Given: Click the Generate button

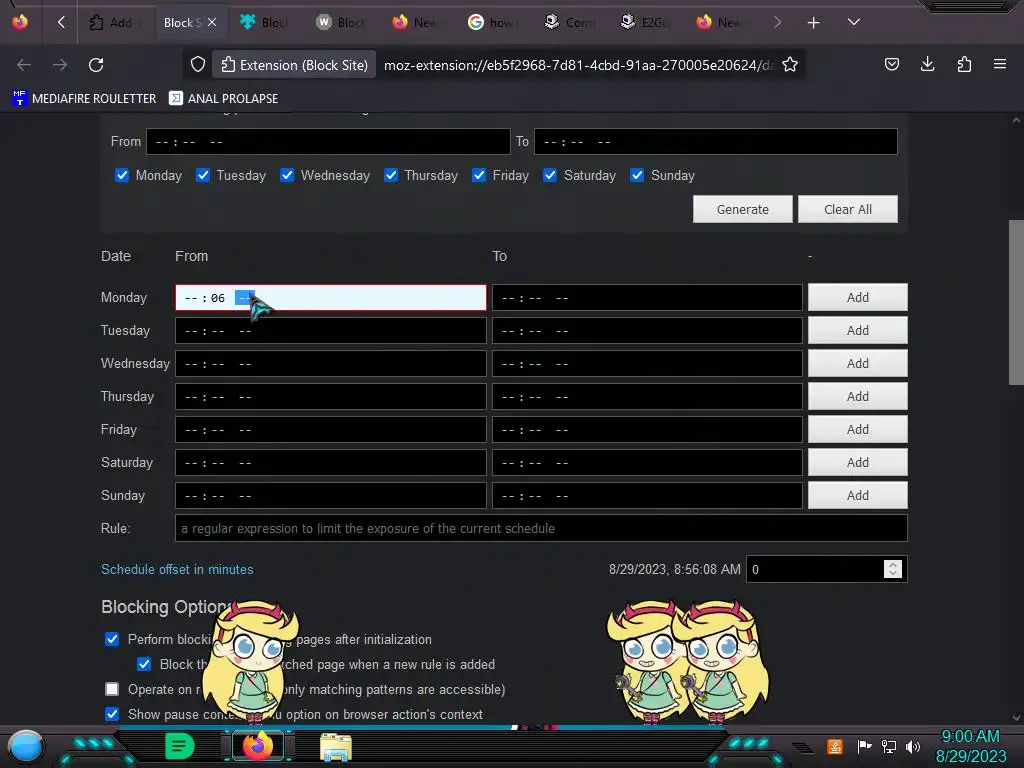Looking at the screenshot, I should tap(743, 209).
